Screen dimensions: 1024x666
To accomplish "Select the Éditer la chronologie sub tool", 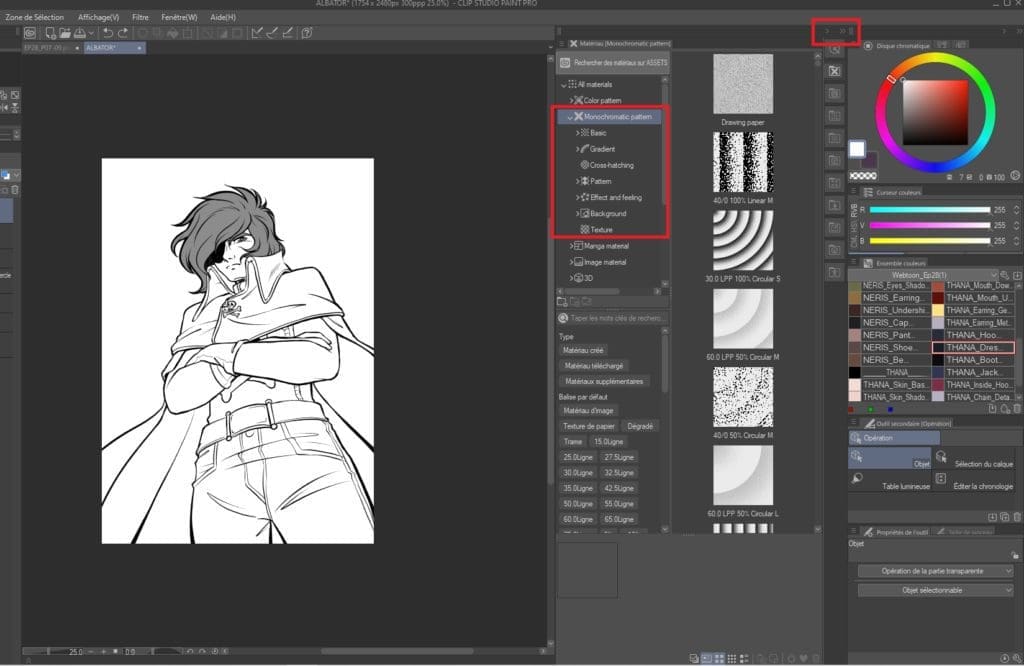I will coord(976,481).
